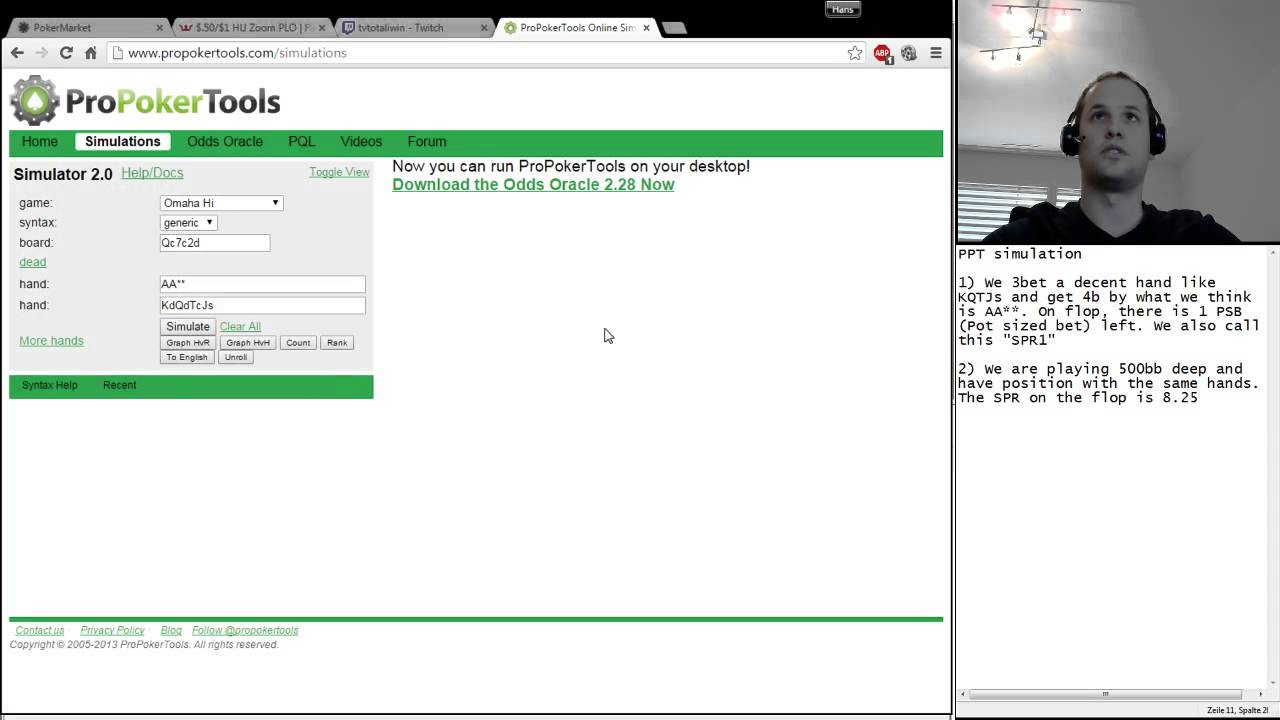Open the Adblock Plus extension icon
This screenshot has width=1280, height=720.
click(x=882, y=53)
